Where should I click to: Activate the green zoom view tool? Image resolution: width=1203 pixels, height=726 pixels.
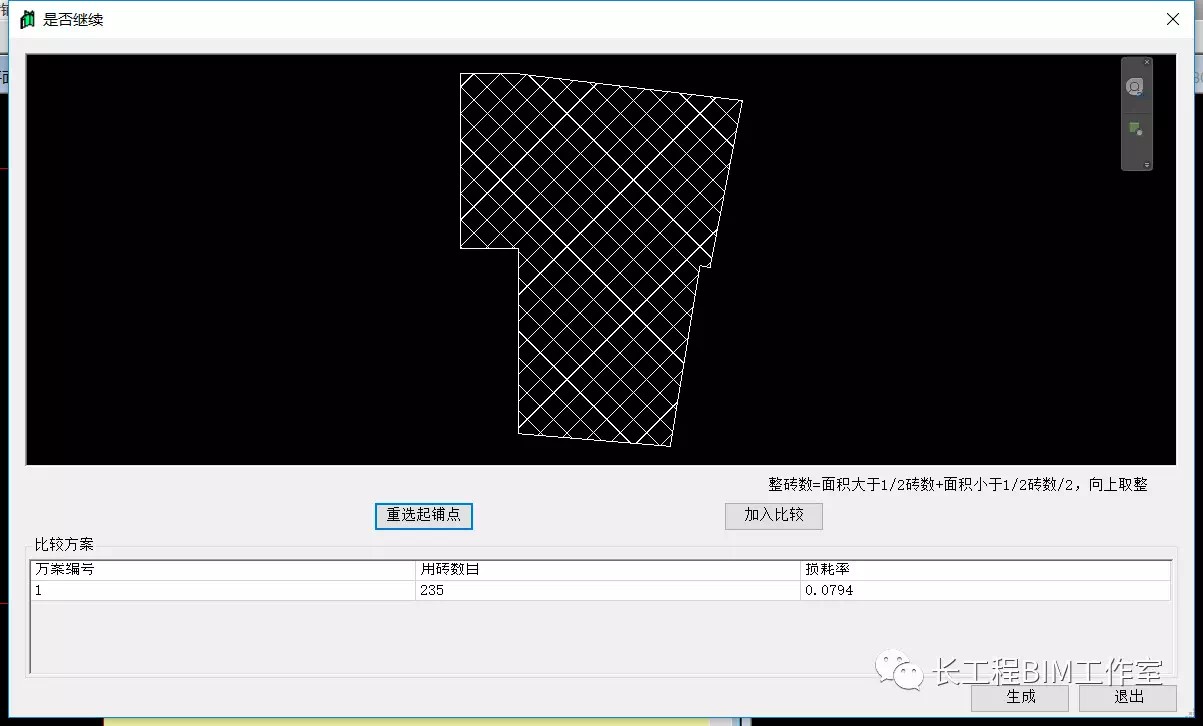[x=1135, y=129]
